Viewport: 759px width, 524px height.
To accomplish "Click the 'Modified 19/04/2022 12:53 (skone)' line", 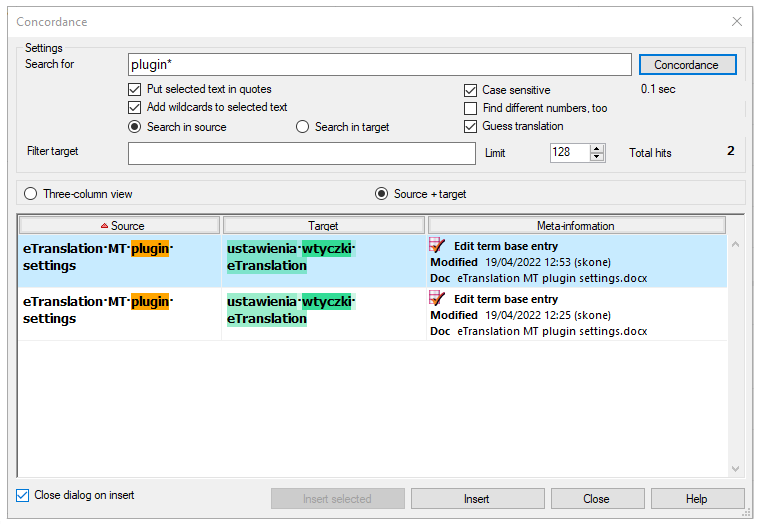I will tap(520, 262).
